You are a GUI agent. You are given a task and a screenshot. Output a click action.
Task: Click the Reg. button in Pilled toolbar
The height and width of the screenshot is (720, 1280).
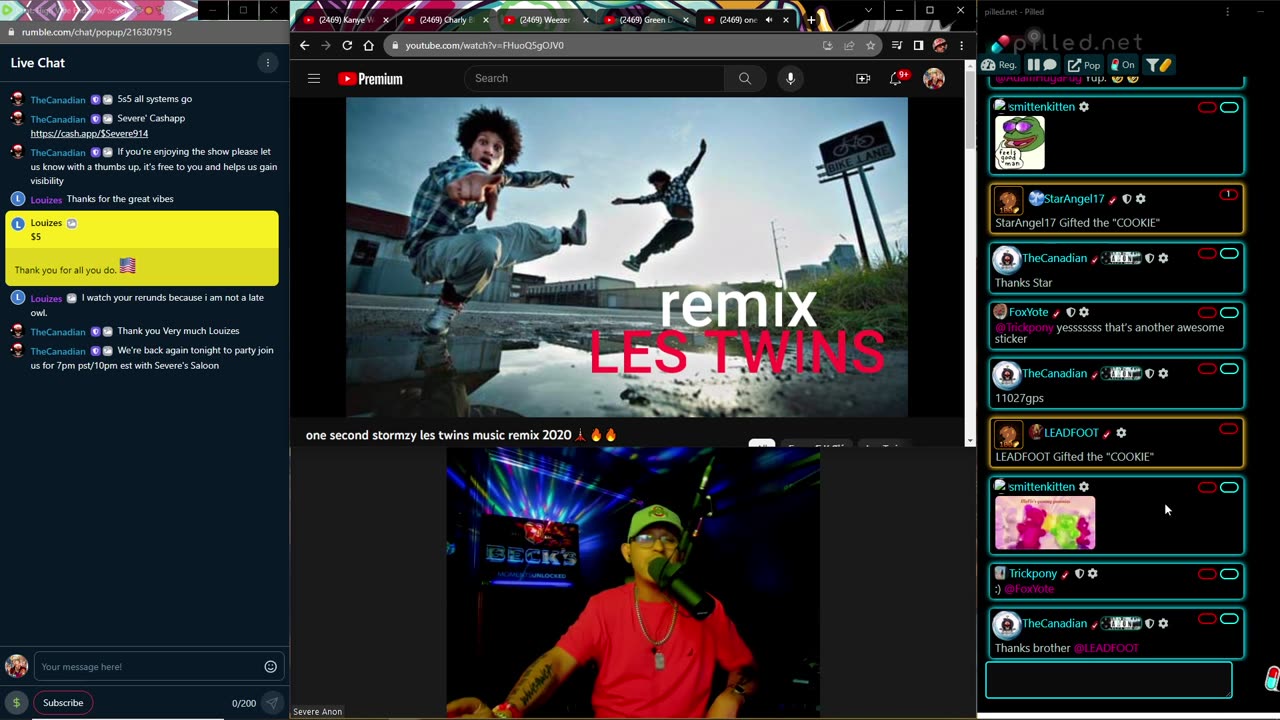pos(1001,65)
